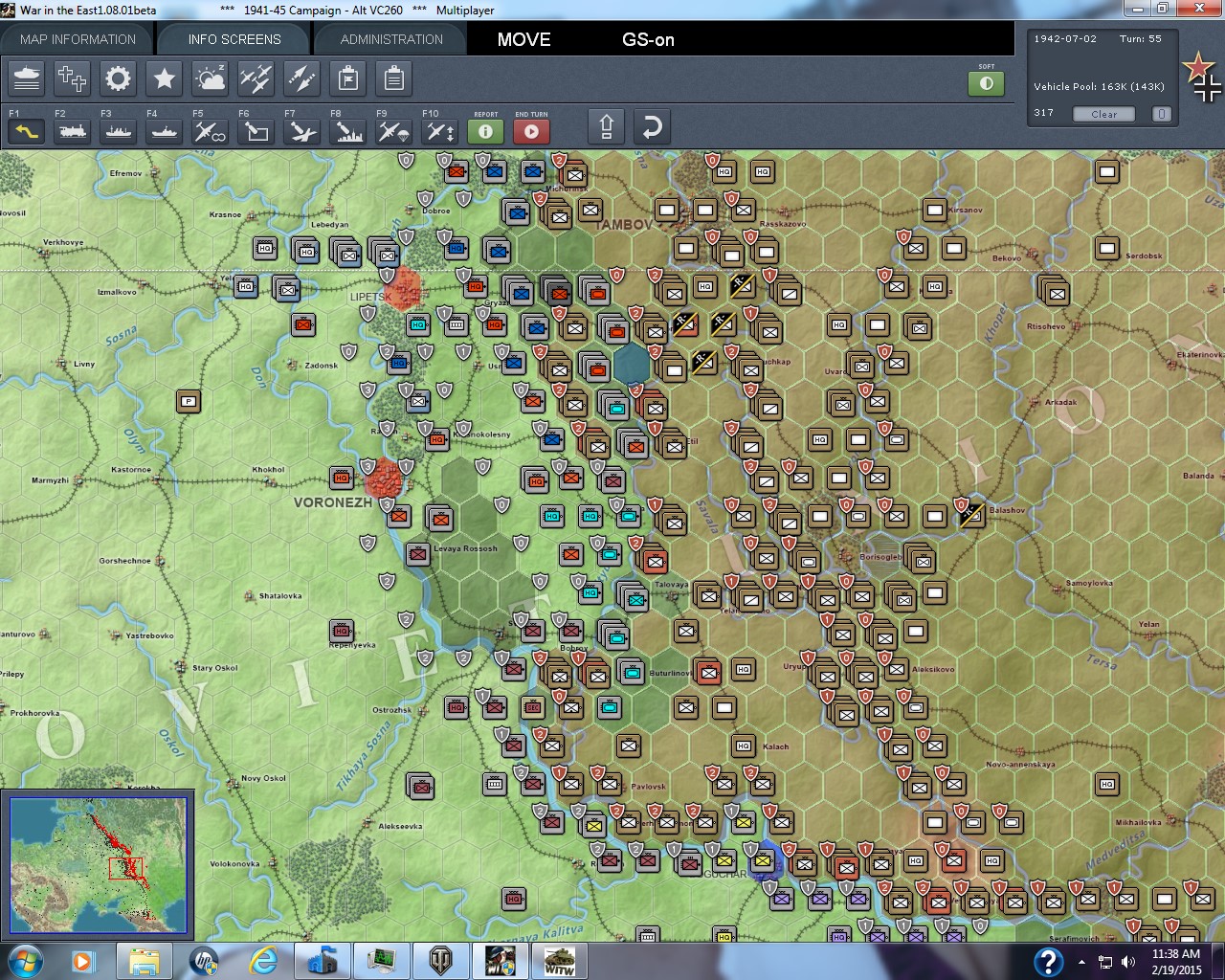Image resolution: width=1225 pixels, height=980 pixels.
Task: Switch to the Info Screens tab
Action: point(234,39)
